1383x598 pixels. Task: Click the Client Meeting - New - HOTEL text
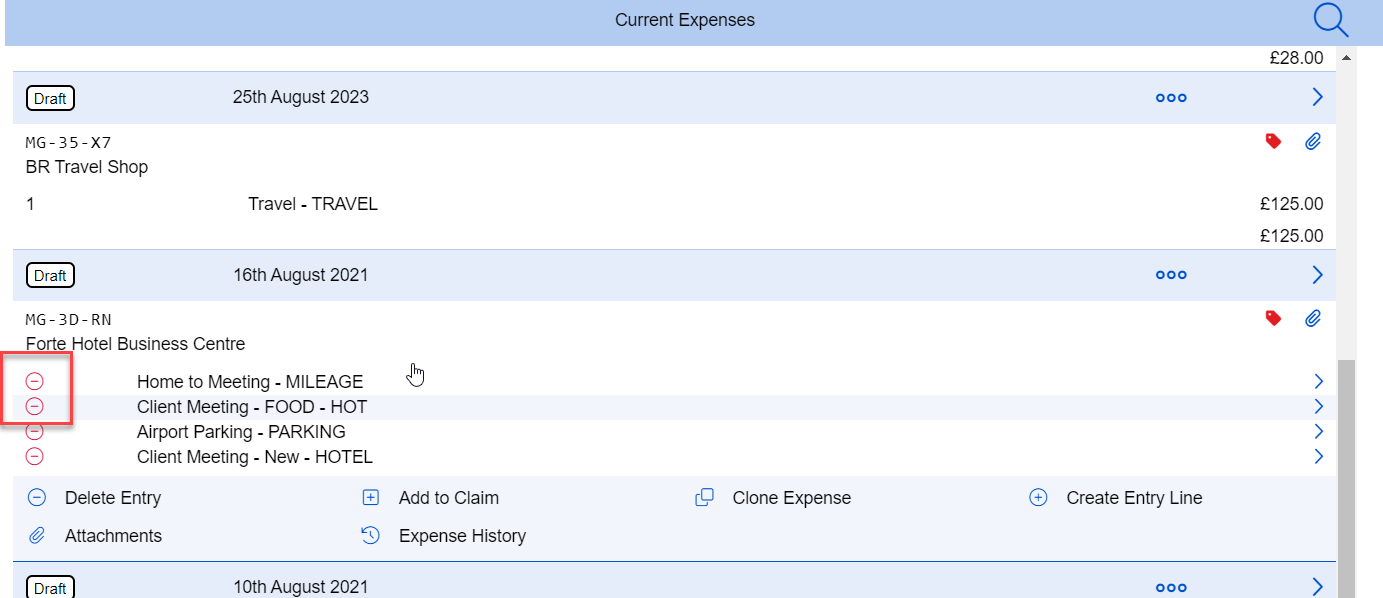point(255,457)
